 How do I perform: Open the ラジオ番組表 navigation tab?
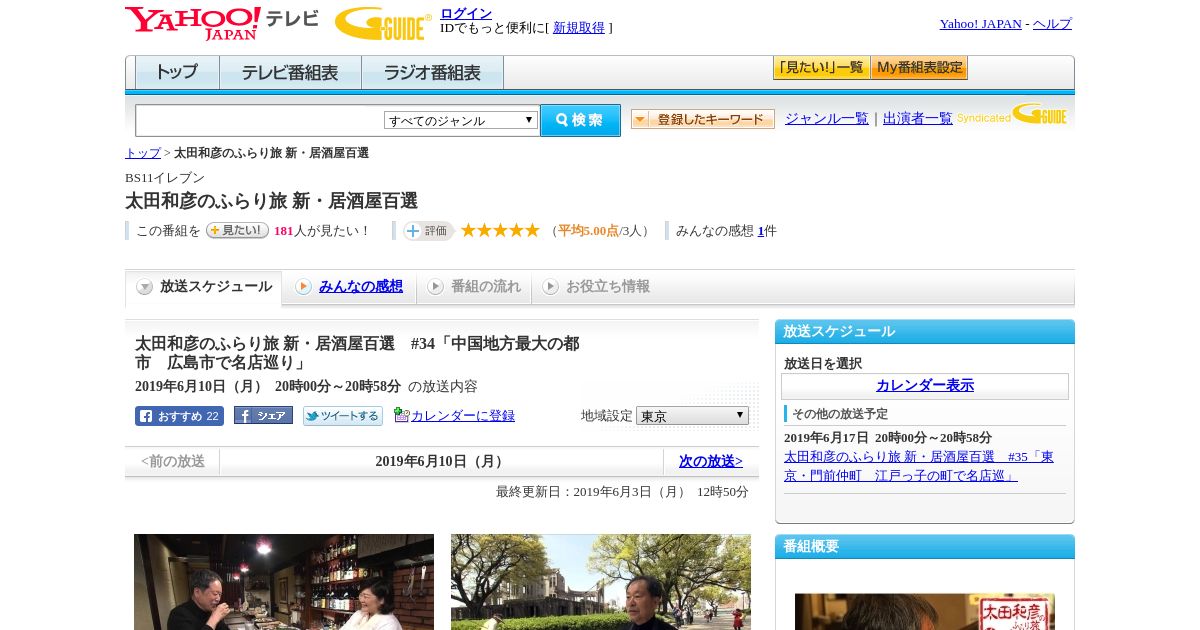tap(432, 73)
